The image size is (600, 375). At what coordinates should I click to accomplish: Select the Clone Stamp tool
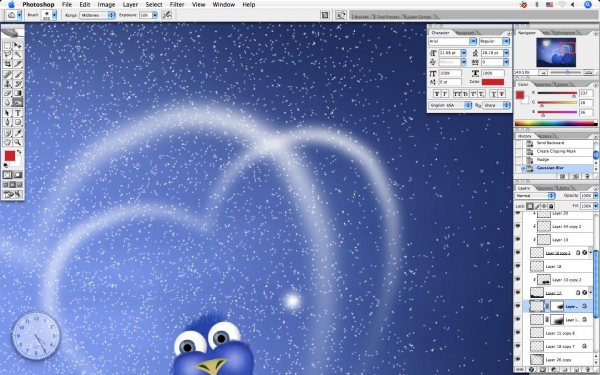(x=7, y=84)
